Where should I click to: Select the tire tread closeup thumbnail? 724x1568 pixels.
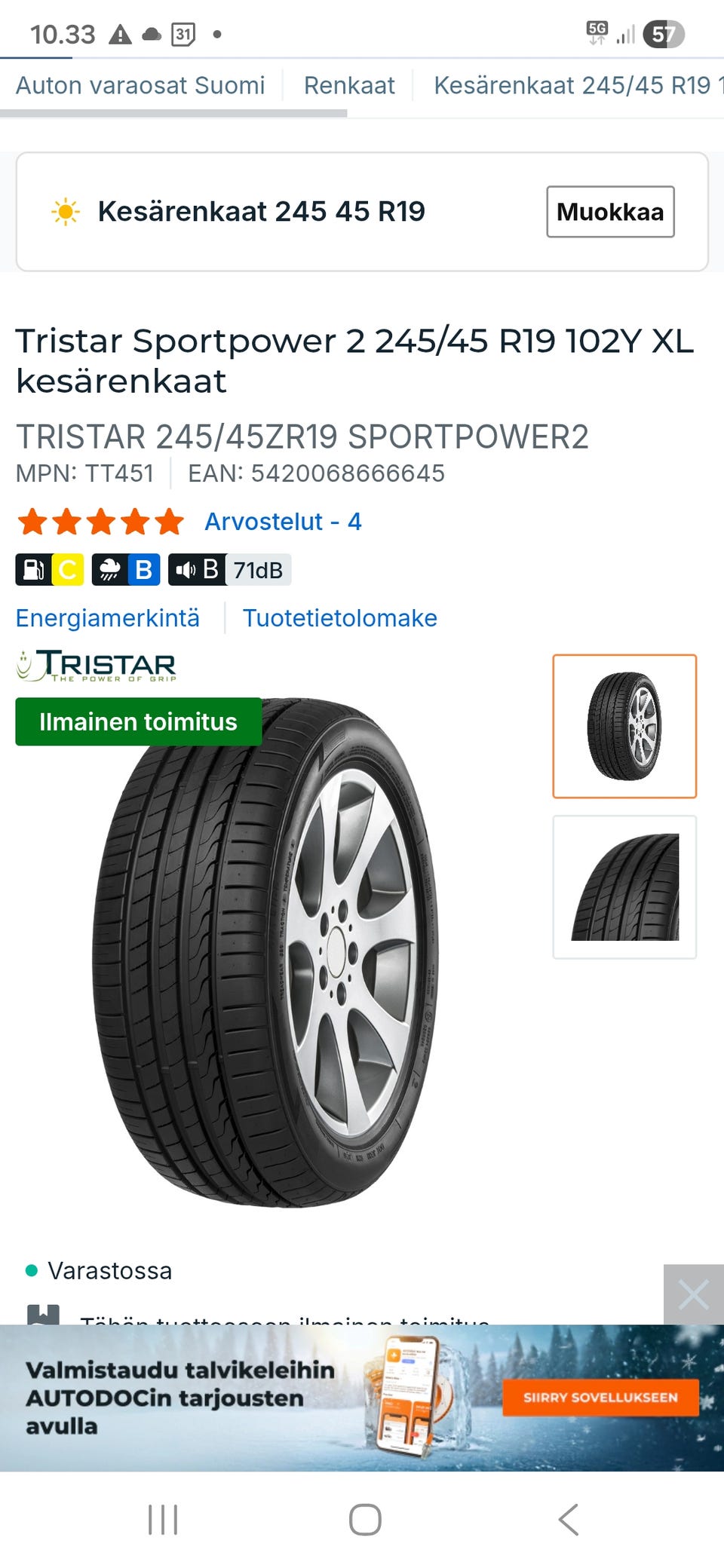coord(624,887)
